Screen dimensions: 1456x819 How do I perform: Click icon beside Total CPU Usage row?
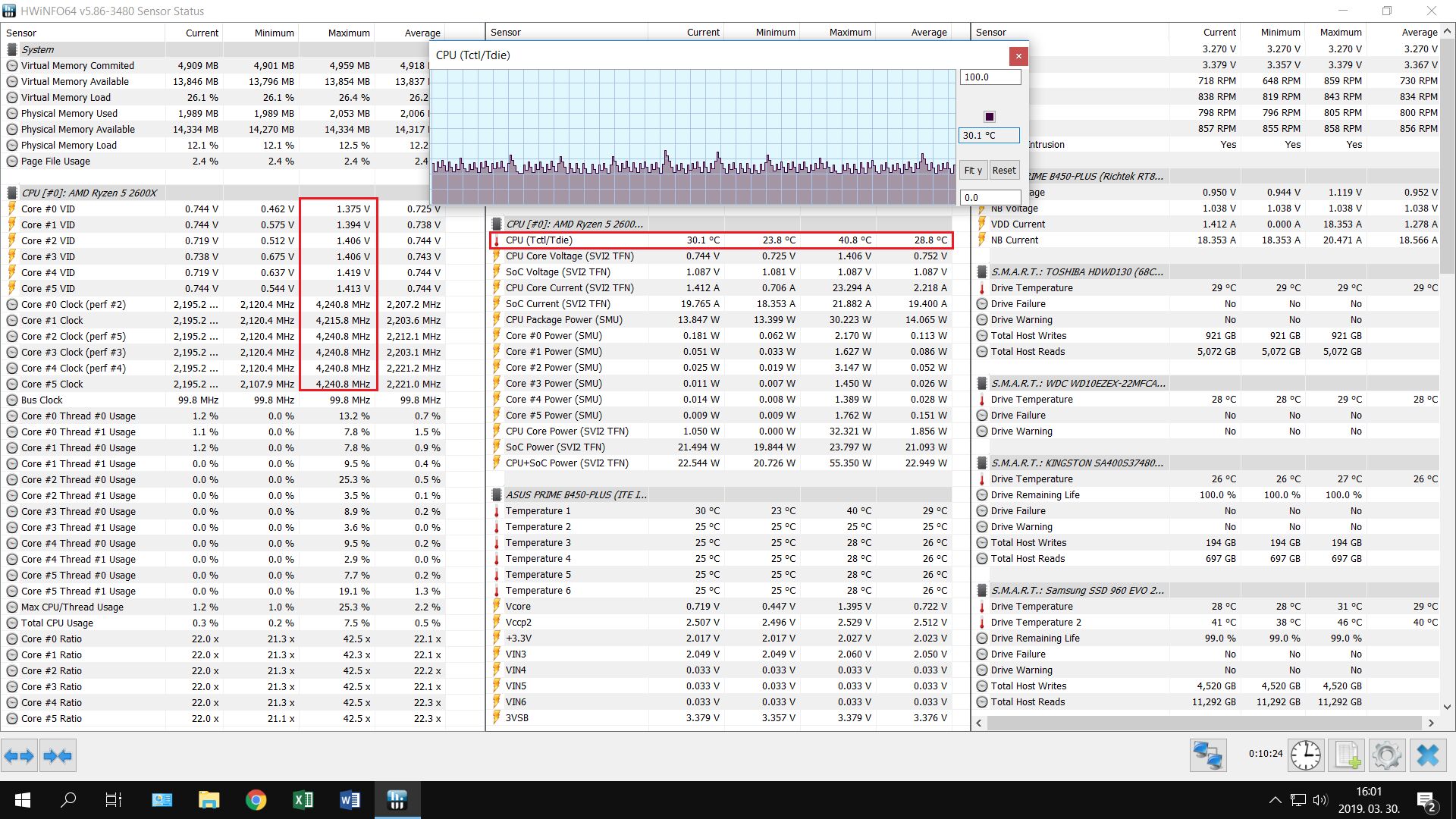pyautogui.click(x=12, y=623)
